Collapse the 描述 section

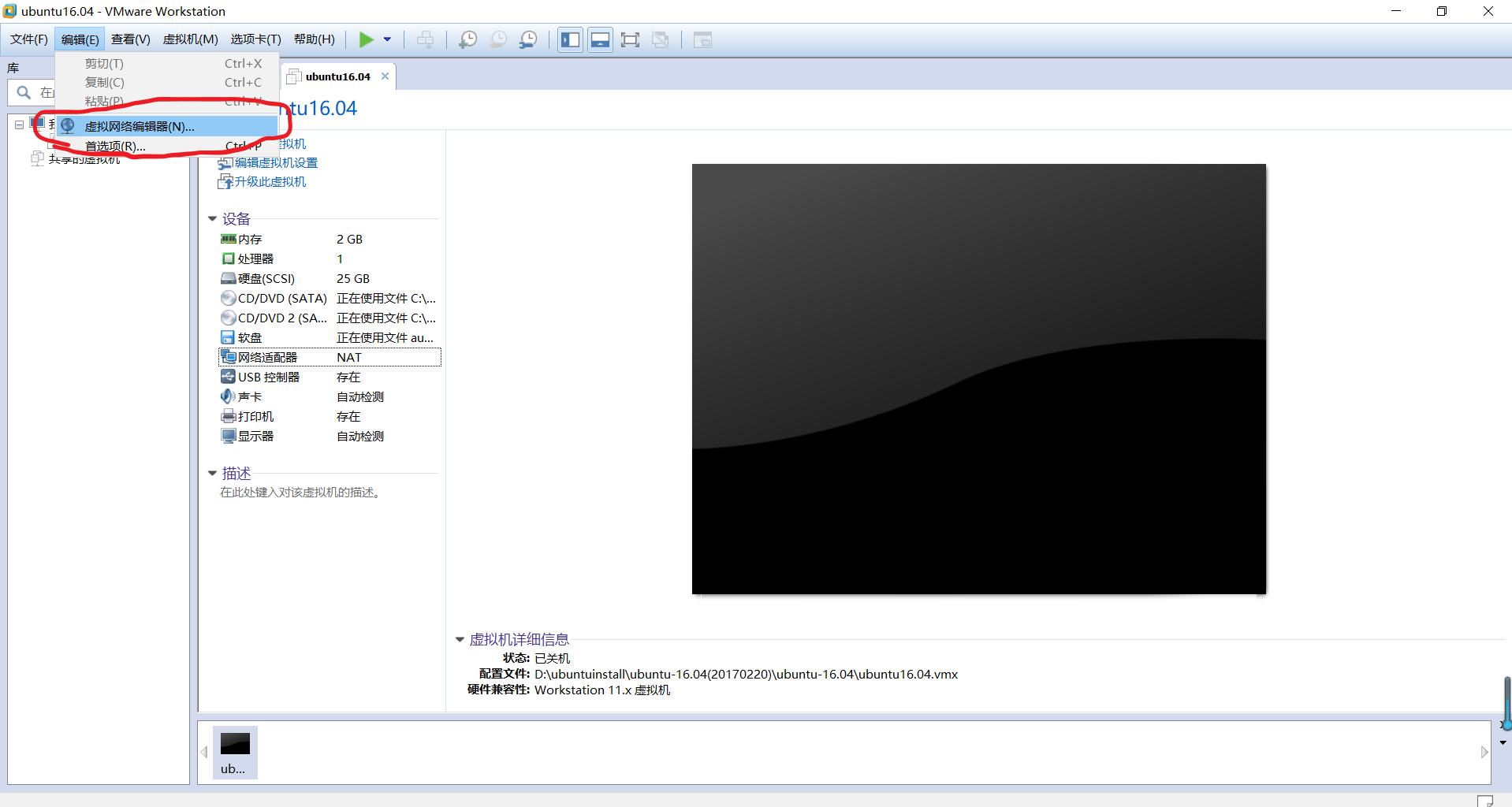[x=212, y=473]
